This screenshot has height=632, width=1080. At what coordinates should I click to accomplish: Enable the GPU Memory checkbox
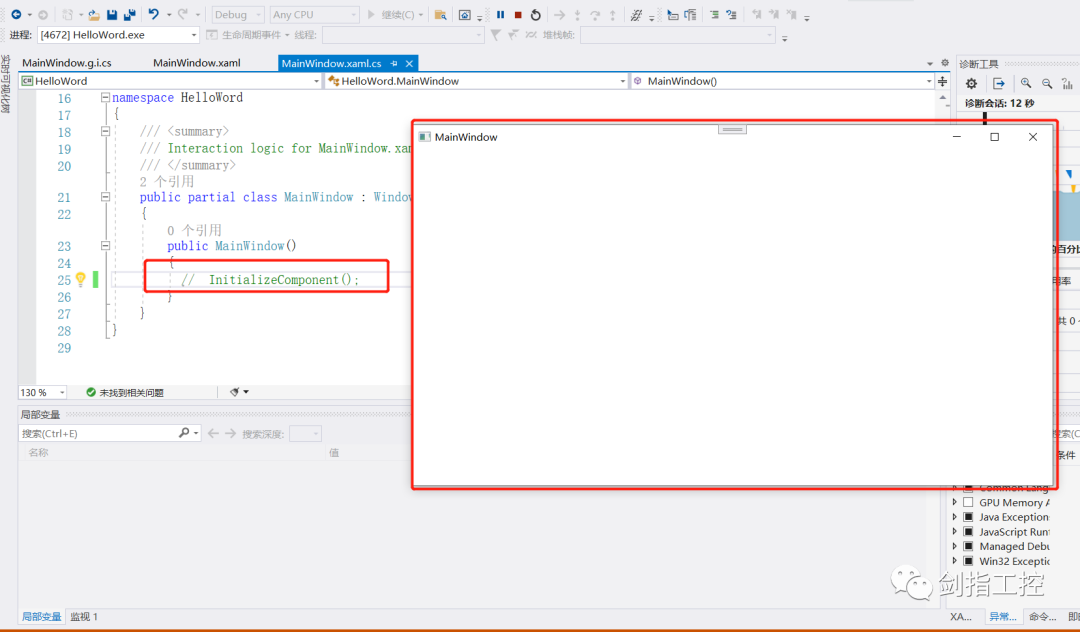click(x=968, y=502)
